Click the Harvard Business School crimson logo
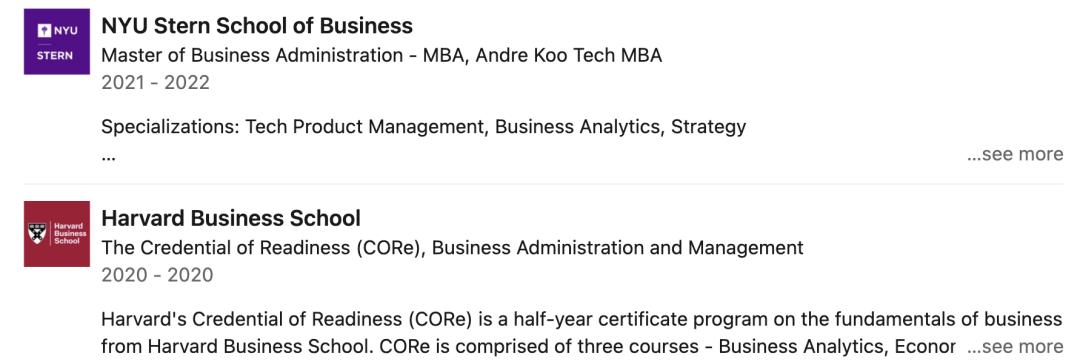The height and width of the screenshot is (362, 1080). point(56,233)
